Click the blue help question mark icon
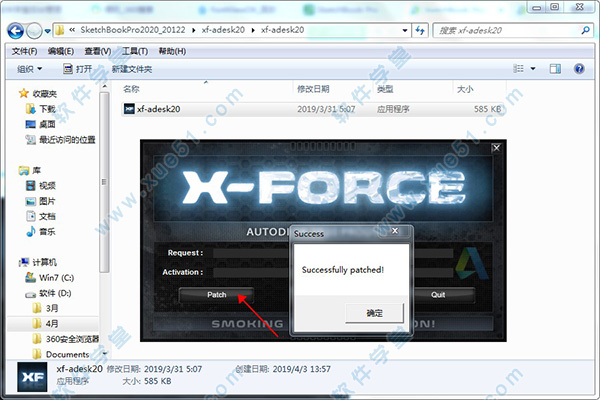 (x=579, y=69)
